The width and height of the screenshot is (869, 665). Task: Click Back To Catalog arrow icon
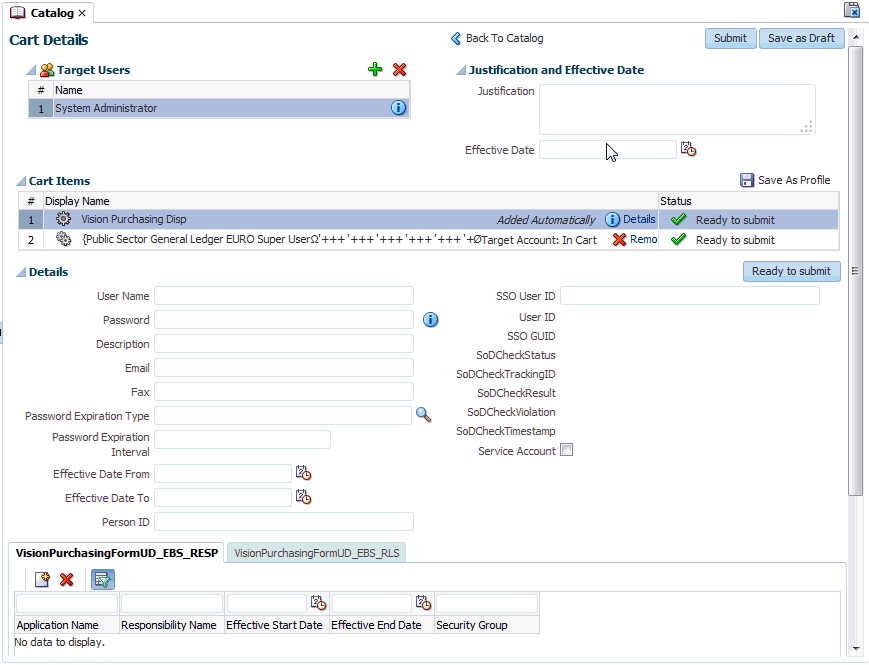(x=456, y=38)
